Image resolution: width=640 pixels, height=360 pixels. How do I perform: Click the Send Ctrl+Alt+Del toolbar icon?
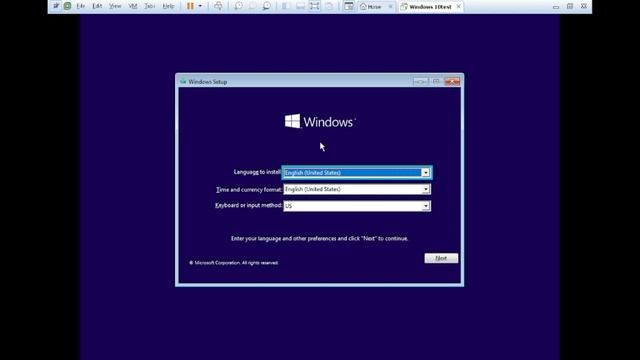218,6
